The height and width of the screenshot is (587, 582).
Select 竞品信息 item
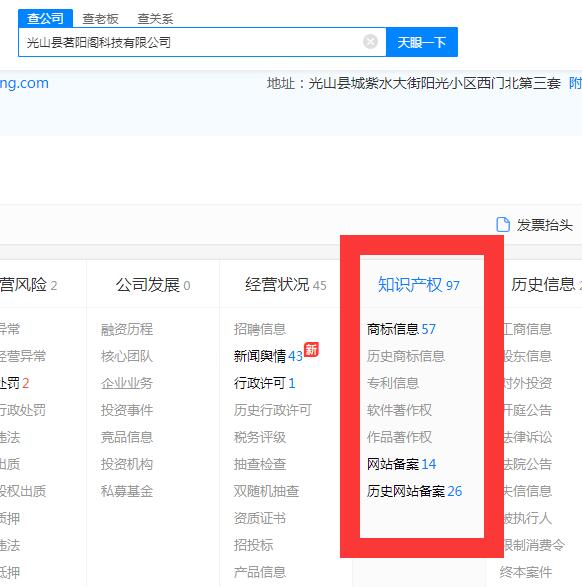[x=127, y=437]
